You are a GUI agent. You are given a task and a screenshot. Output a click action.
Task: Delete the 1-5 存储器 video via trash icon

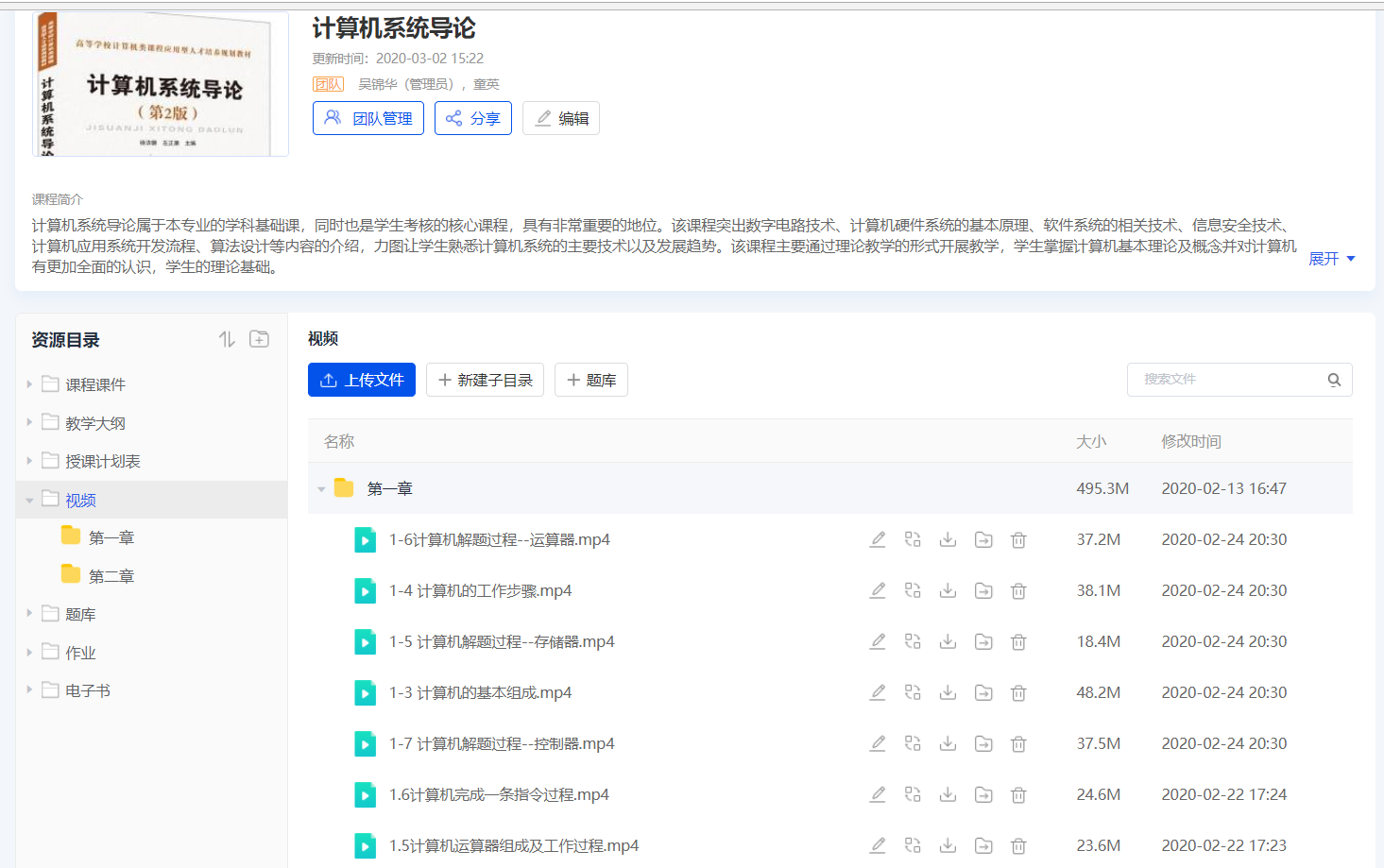tap(1017, 640)
